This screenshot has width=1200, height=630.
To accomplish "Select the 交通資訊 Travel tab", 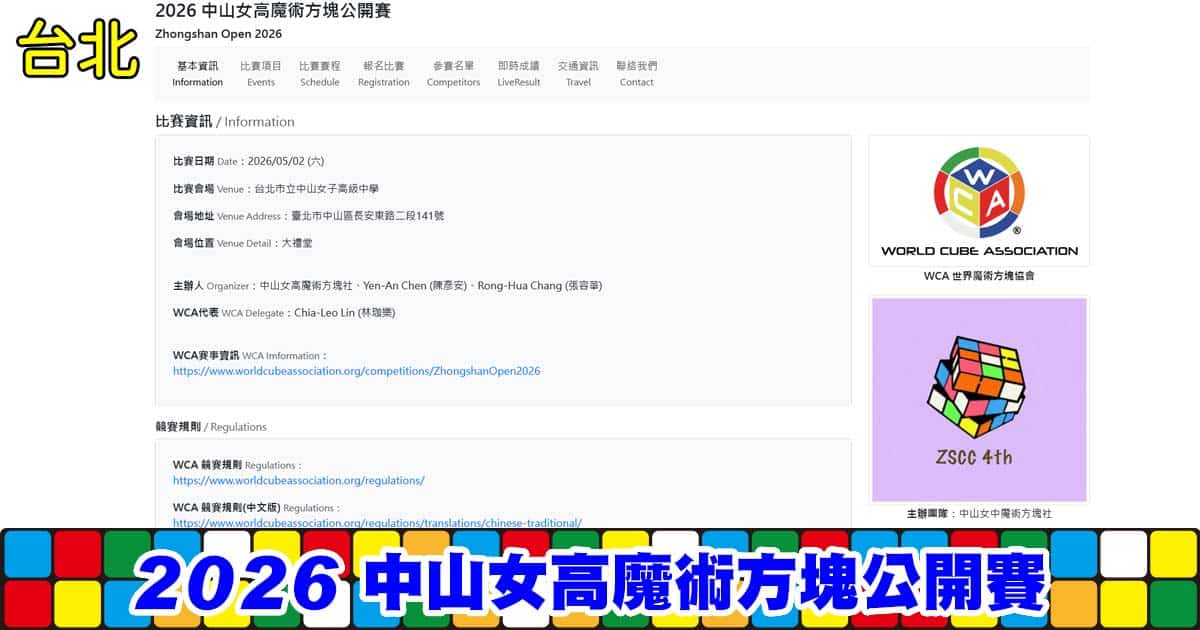I will click(x=578, y=74).
